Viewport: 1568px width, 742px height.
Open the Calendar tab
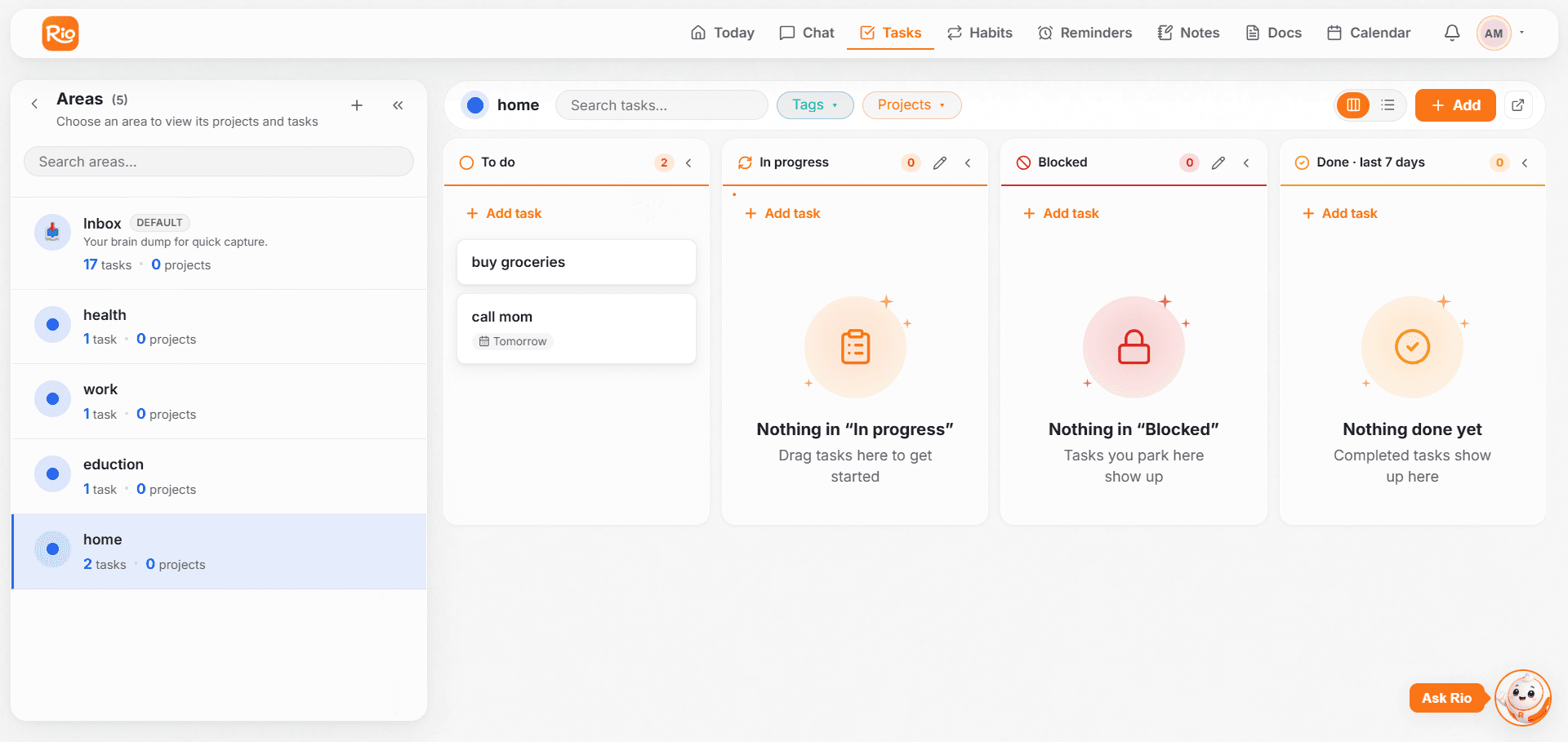coord(1369,33)
